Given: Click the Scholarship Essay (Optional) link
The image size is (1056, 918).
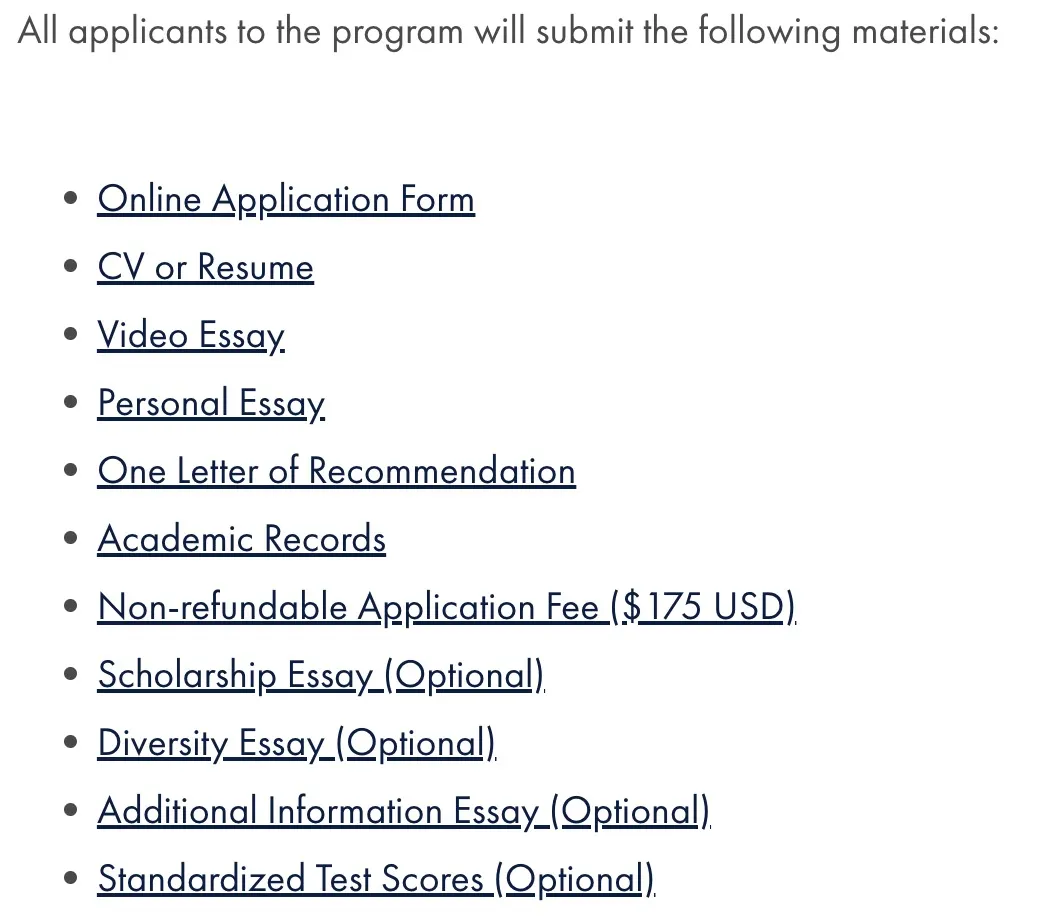Looking at the screenshot, I should coord(320,675).
